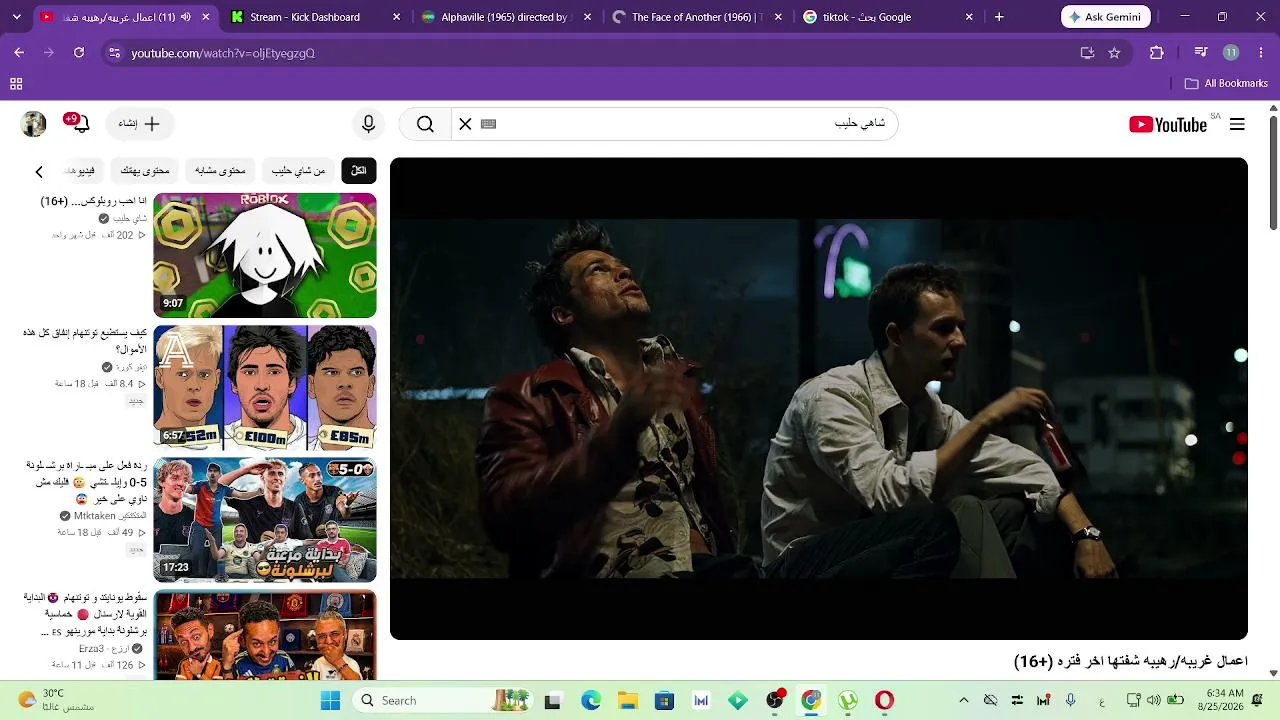Screen dimensions: 1280x720
Task: Select the محتوى يهمّك filter chip
Action: click(145, 171)
